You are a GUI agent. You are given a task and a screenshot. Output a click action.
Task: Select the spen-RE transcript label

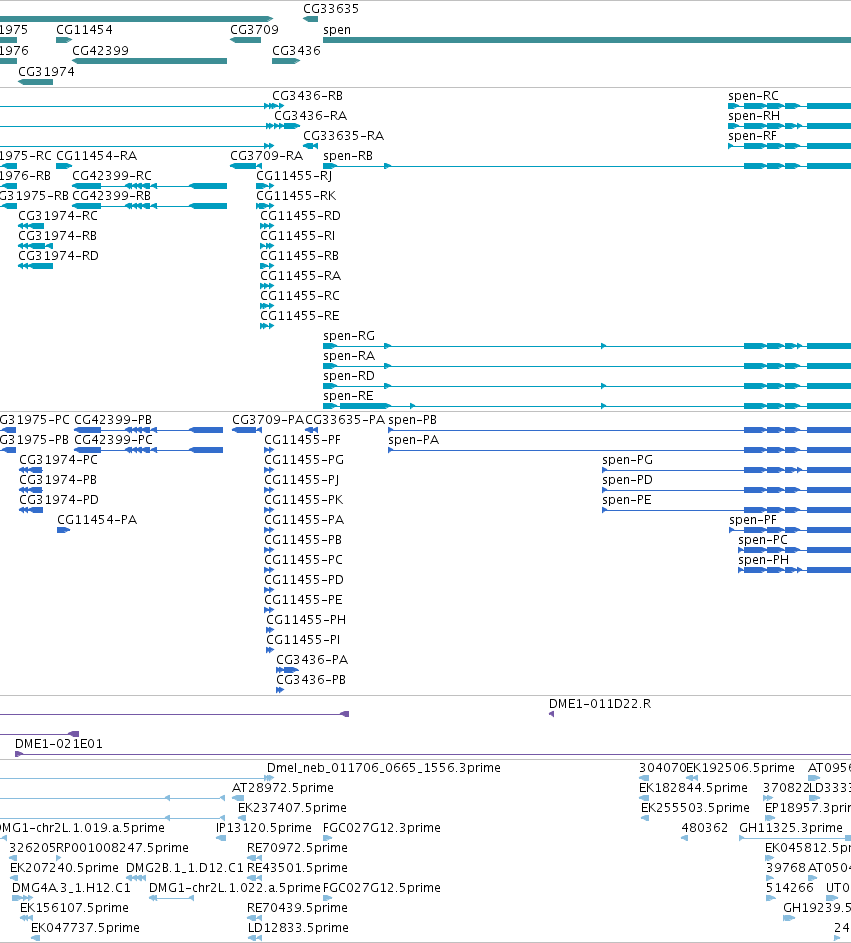tap(348, 396)
